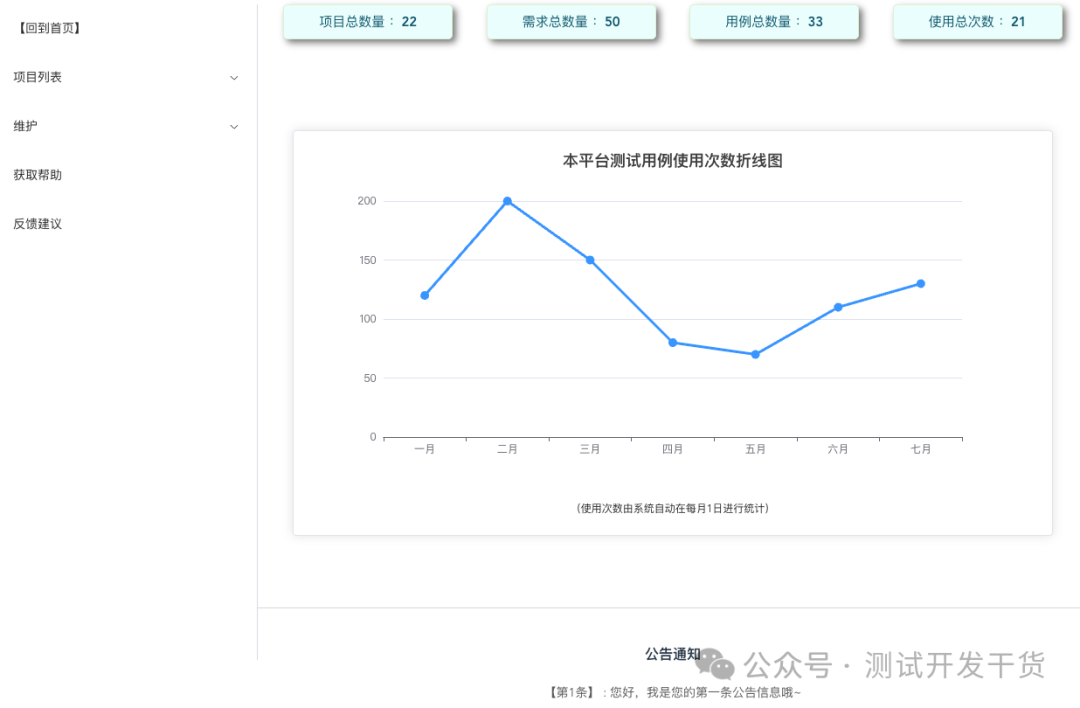This screenshot has height=708, width=1080.
Task: Click the 二月 peak data point on the chart
Action: tap(508, 201)
